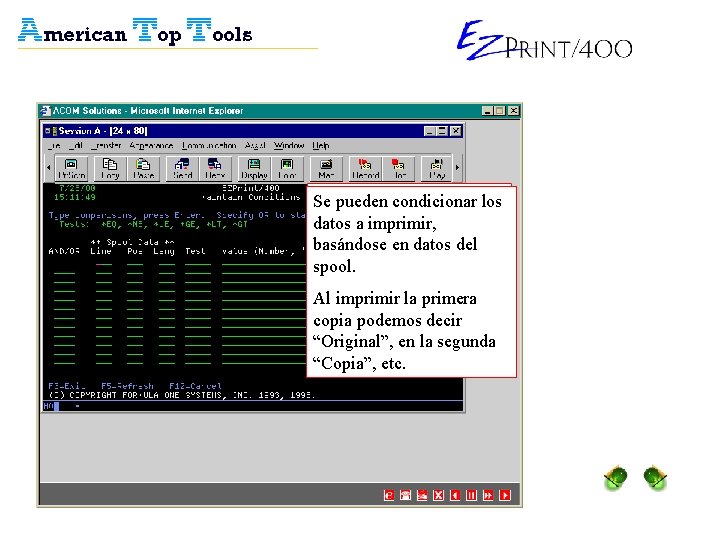
Task: Click the F5=Refresh function key text
Action: click(x=127, y=386)
